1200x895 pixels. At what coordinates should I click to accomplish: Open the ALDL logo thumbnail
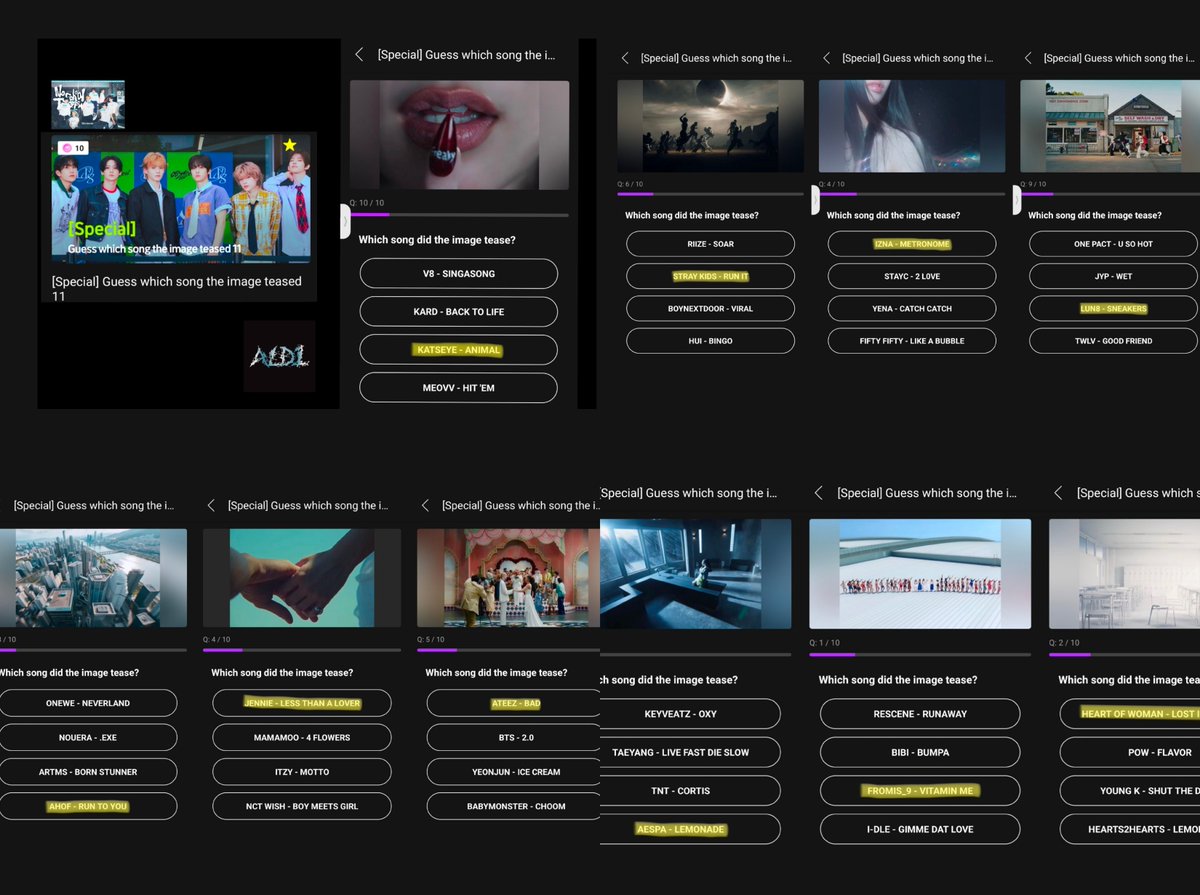279,356
